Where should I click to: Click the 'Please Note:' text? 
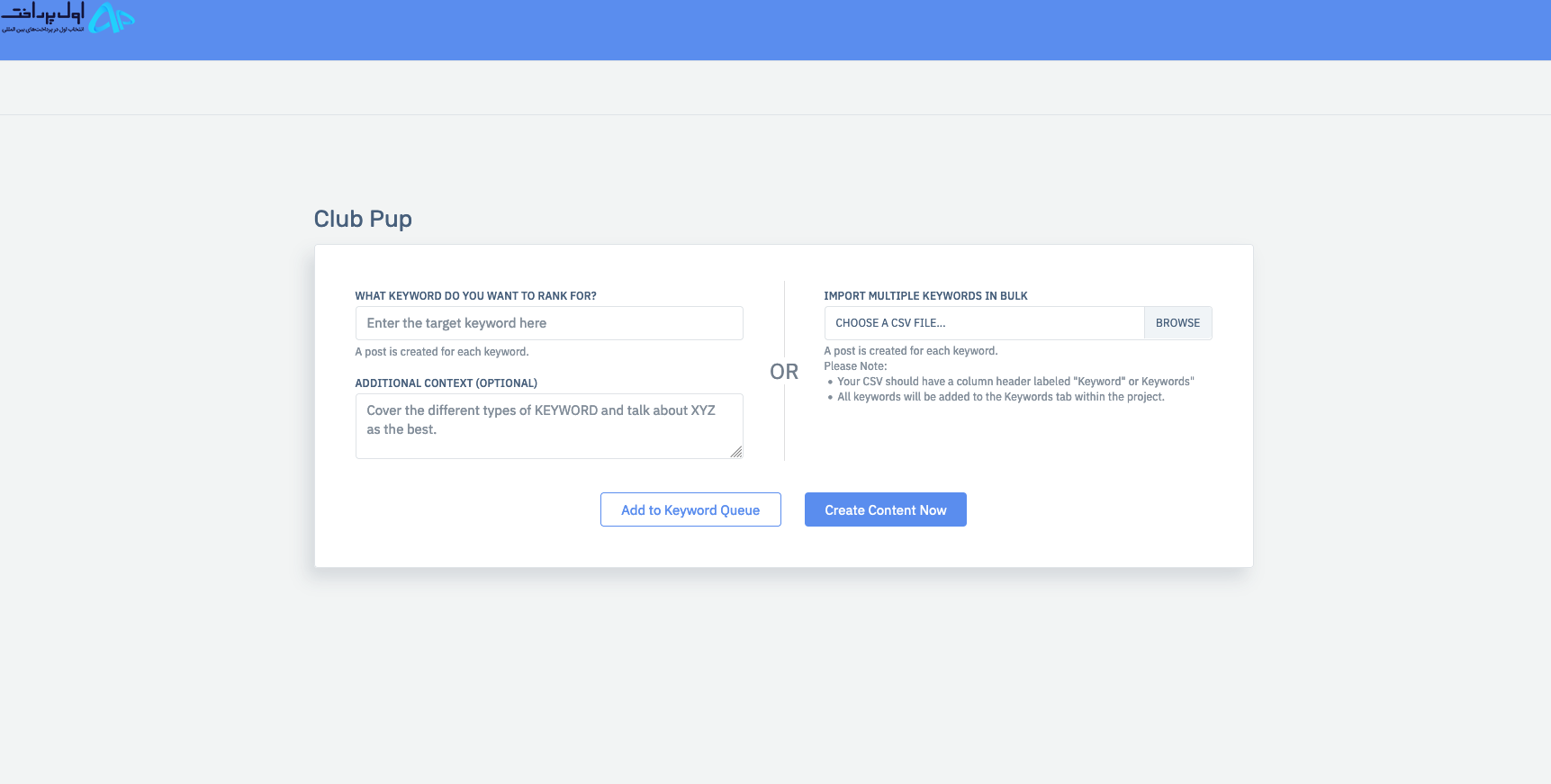[x=855, y=366]
